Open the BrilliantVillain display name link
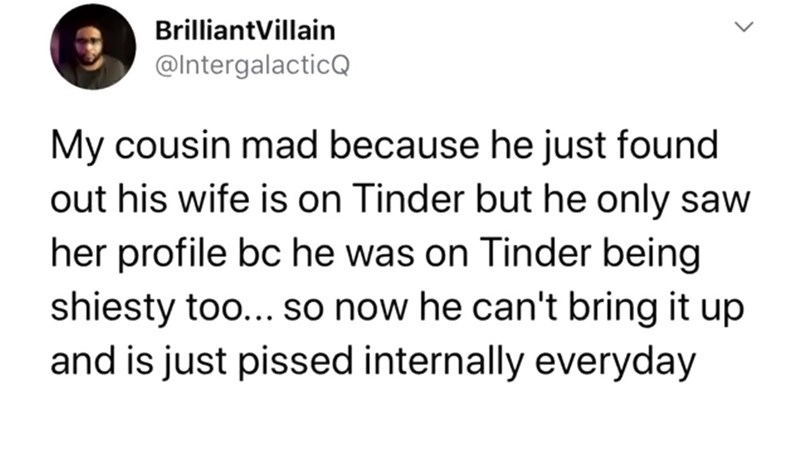The height and width of the screenshot is (453, 800). pos(247,30)
